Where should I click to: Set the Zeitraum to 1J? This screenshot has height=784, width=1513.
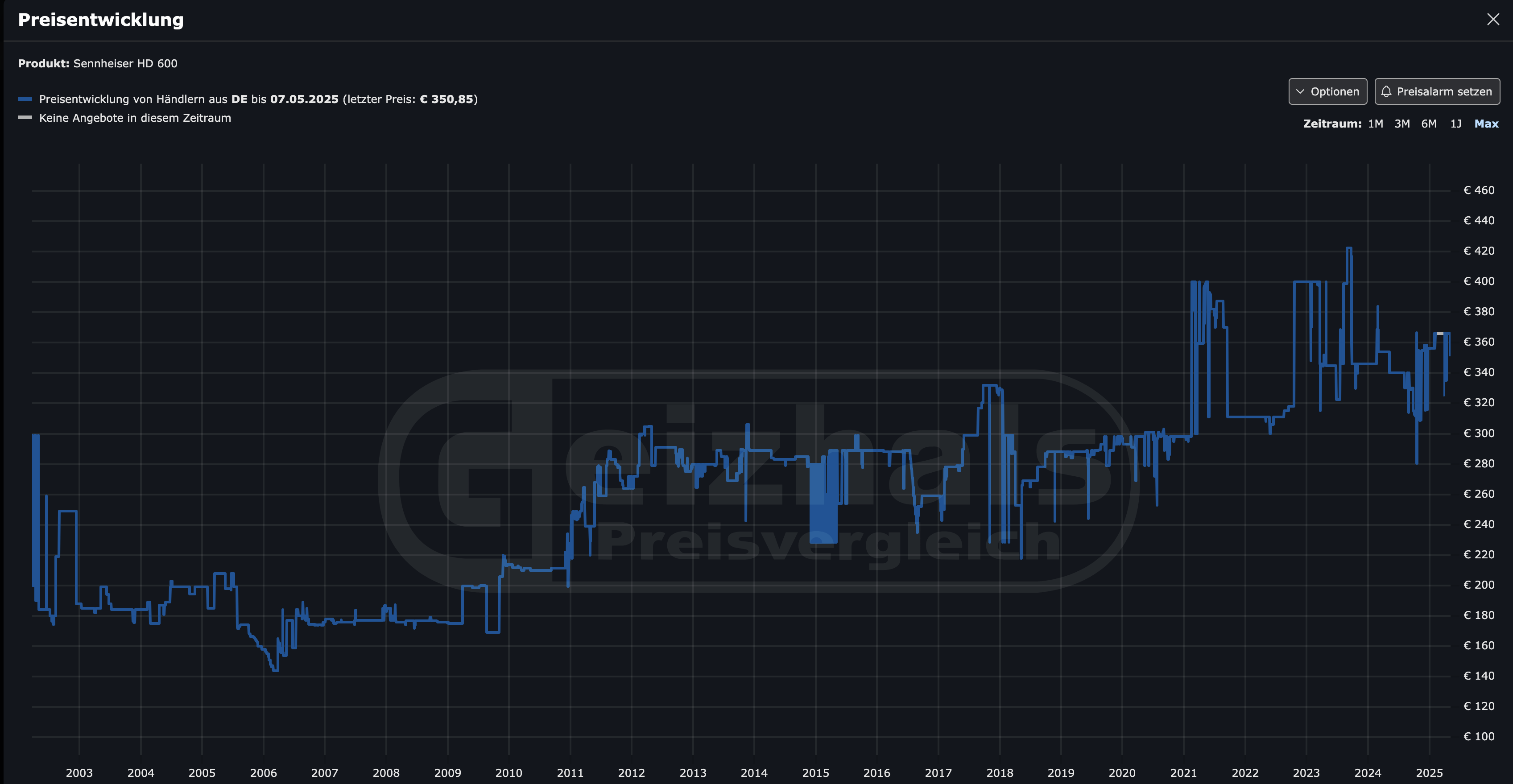pyautogui.click(x=1455, y=124)
